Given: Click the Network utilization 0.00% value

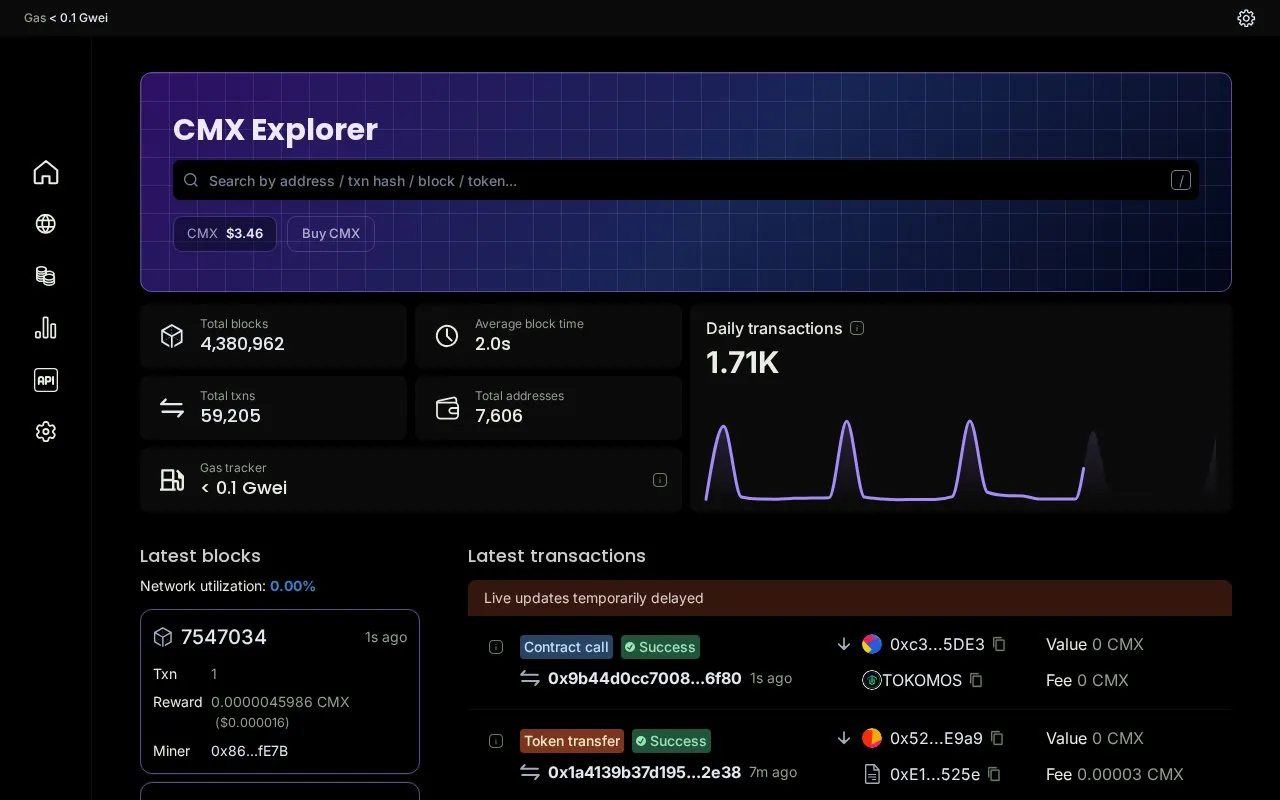Looking at the screenshot, I should coord(293,586).
